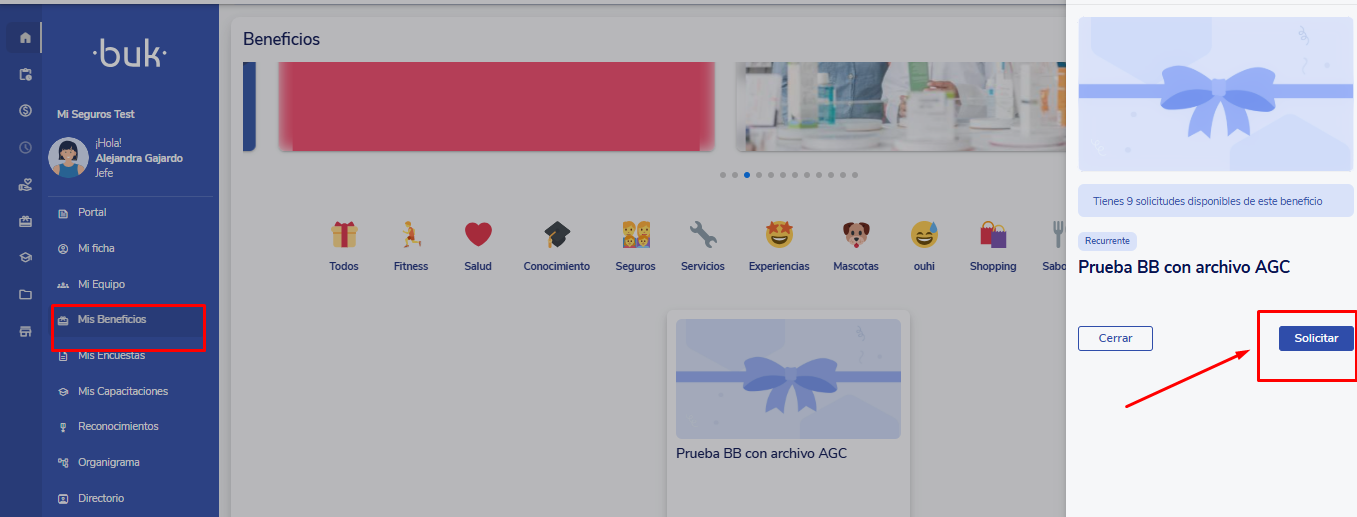Click the Cerrar button
The image size is (1357, 517).
pyautogui.click(x=1115, y=339)
